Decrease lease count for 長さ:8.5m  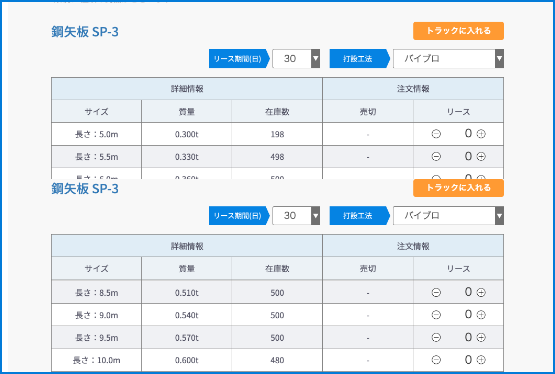pyautogui.click(x=436, y=292)
